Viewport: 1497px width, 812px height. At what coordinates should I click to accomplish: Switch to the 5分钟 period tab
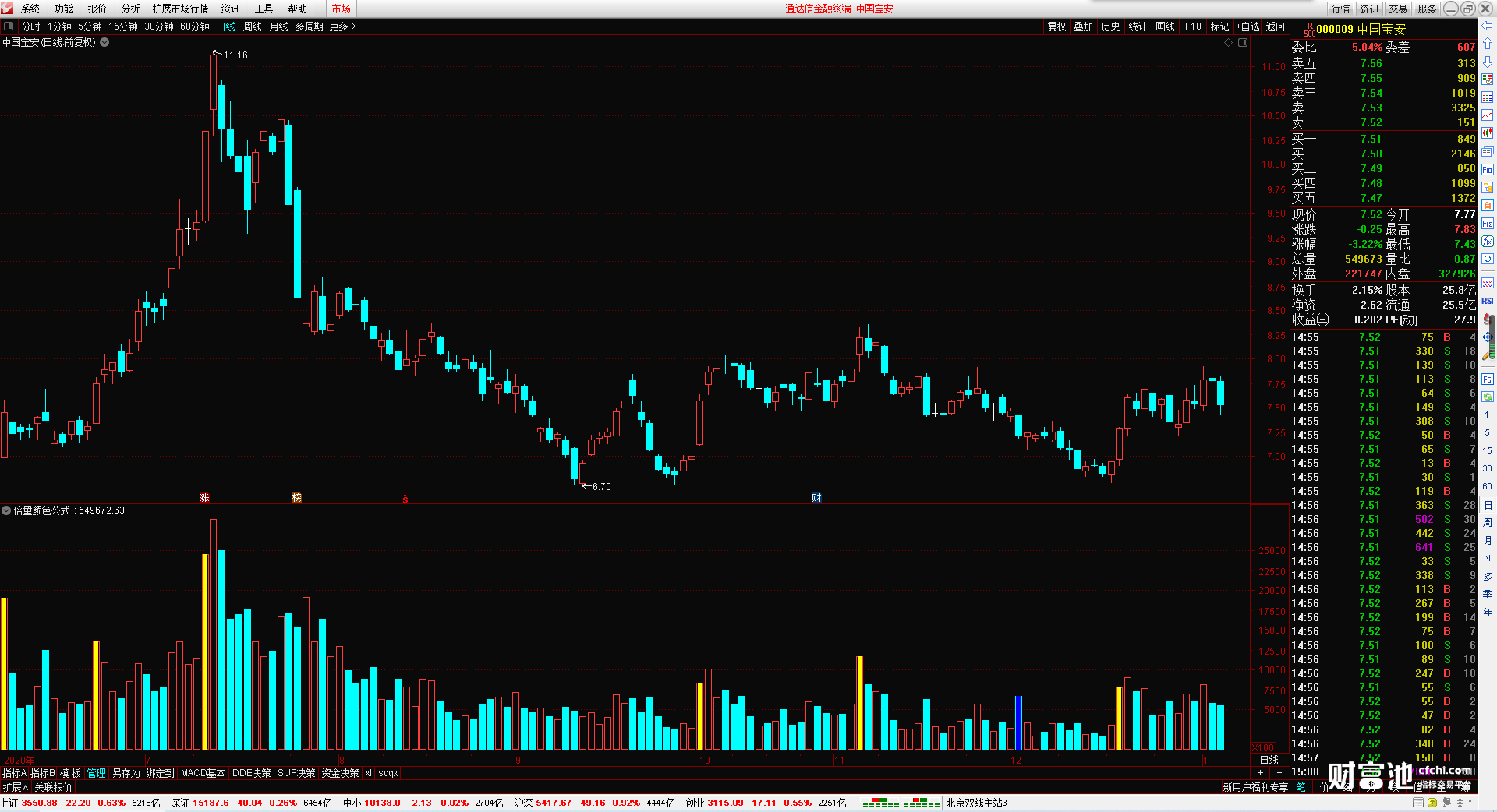coord(90,26)
